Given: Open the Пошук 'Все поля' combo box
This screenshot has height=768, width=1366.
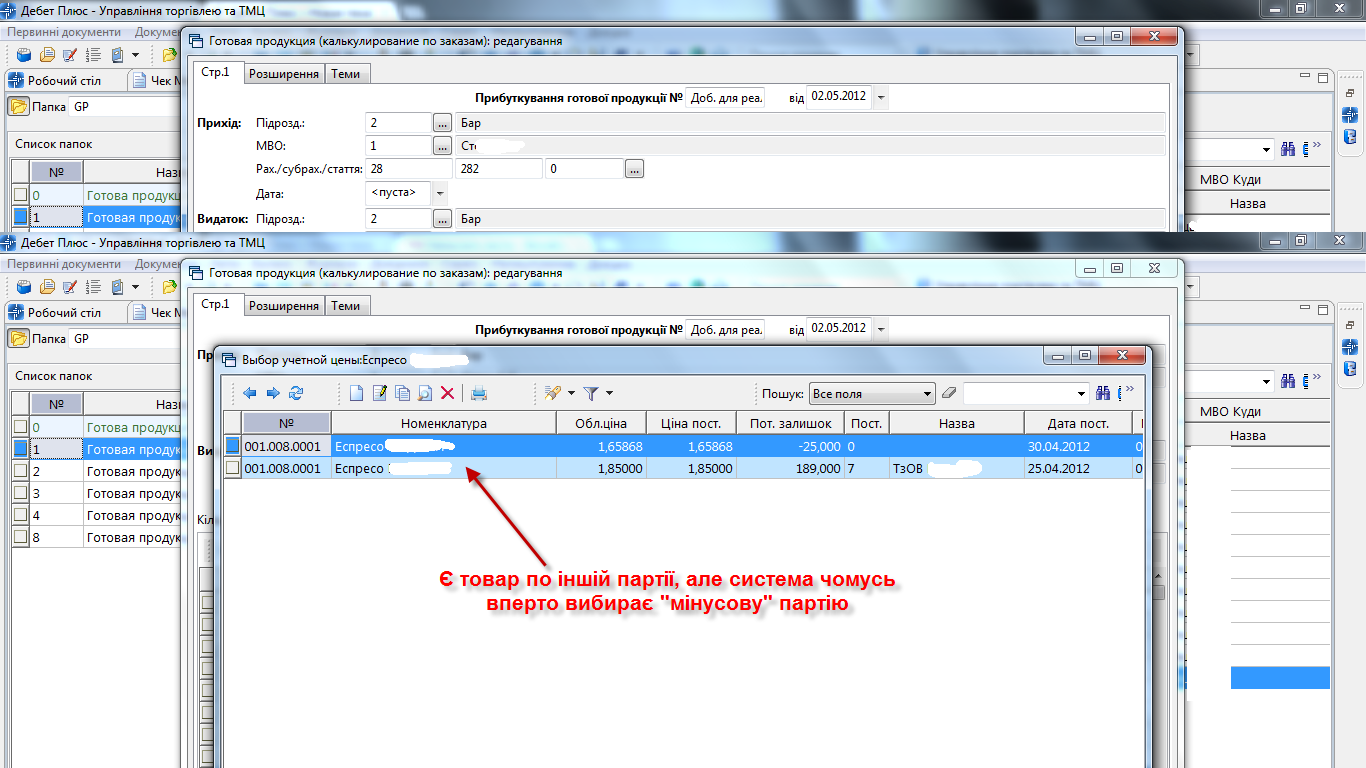Looking at the screenshot, I should pos(872,394).
